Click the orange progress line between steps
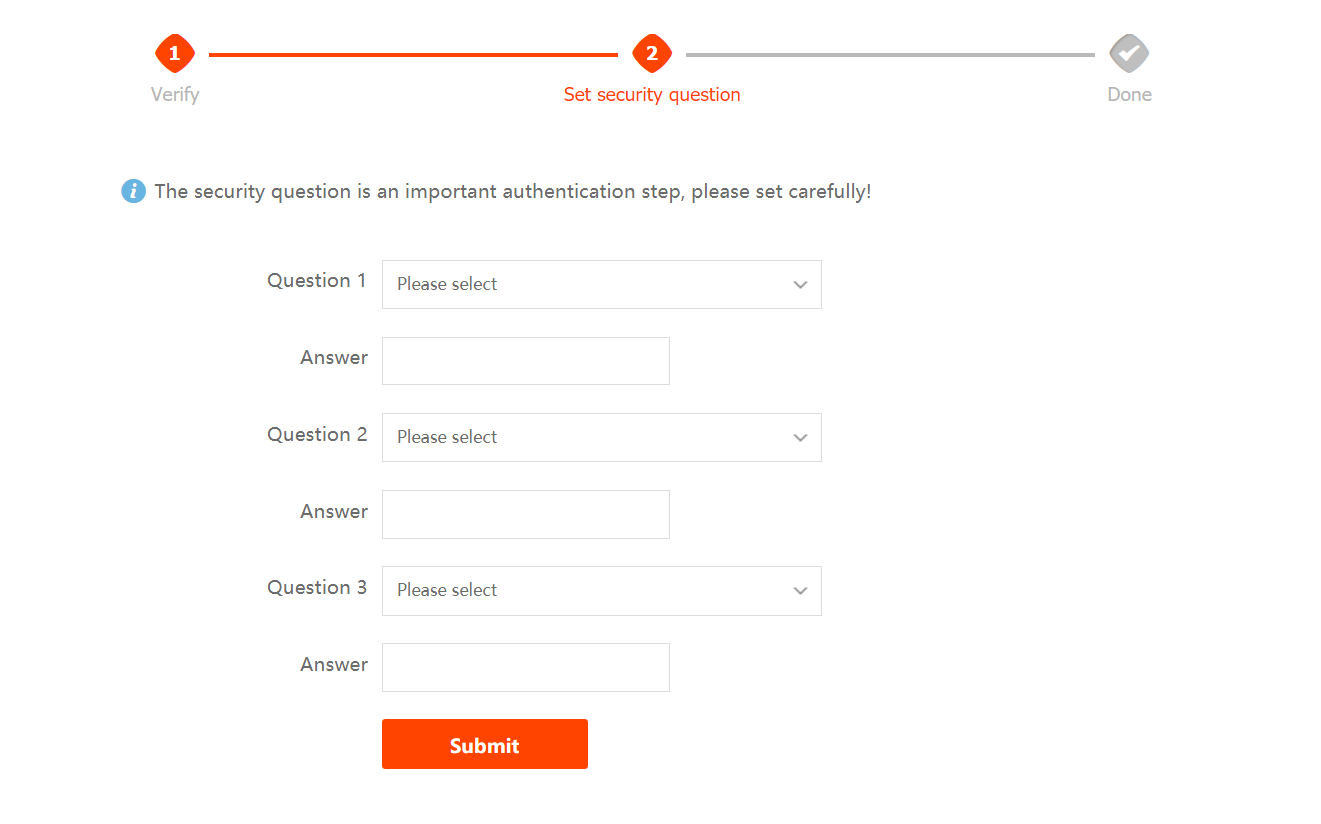Viewport: 1321px width, 824px height. click(413, 55)
